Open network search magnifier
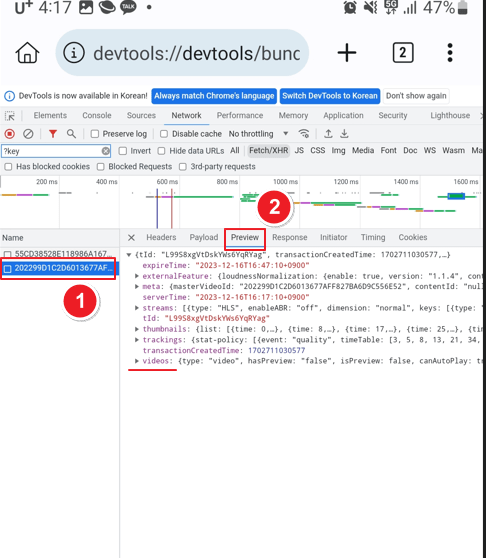 tap(71, 134)
